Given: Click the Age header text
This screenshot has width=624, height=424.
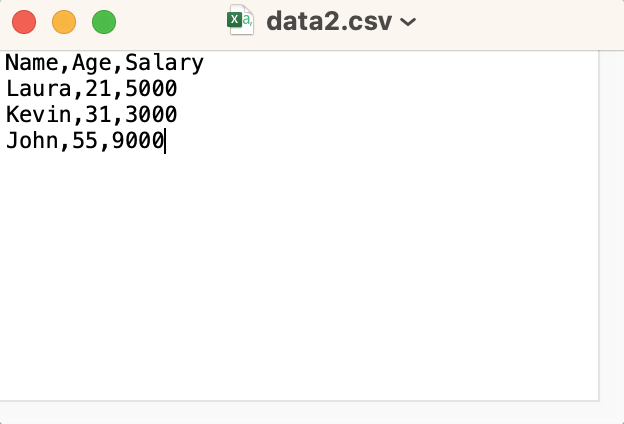Looking at the screenshot, I should [x=91, y=63].
